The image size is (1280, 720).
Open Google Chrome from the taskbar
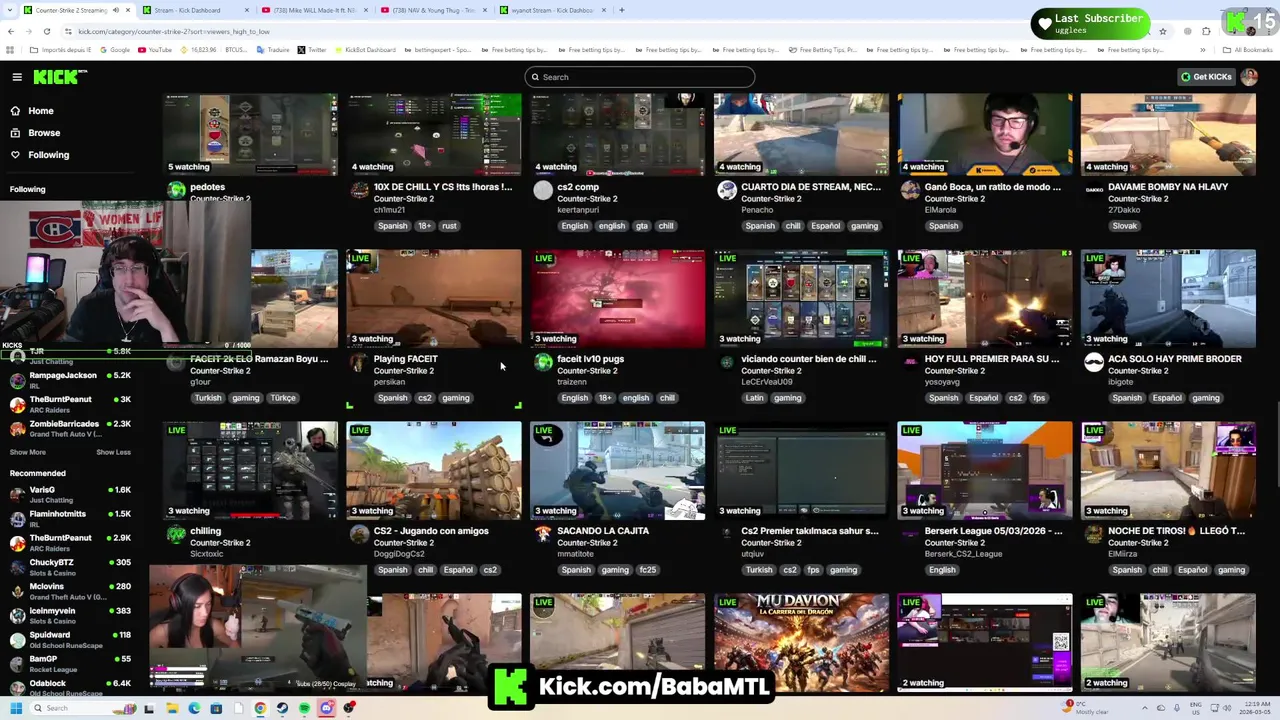pyautogui.click(x=260, y=708)
